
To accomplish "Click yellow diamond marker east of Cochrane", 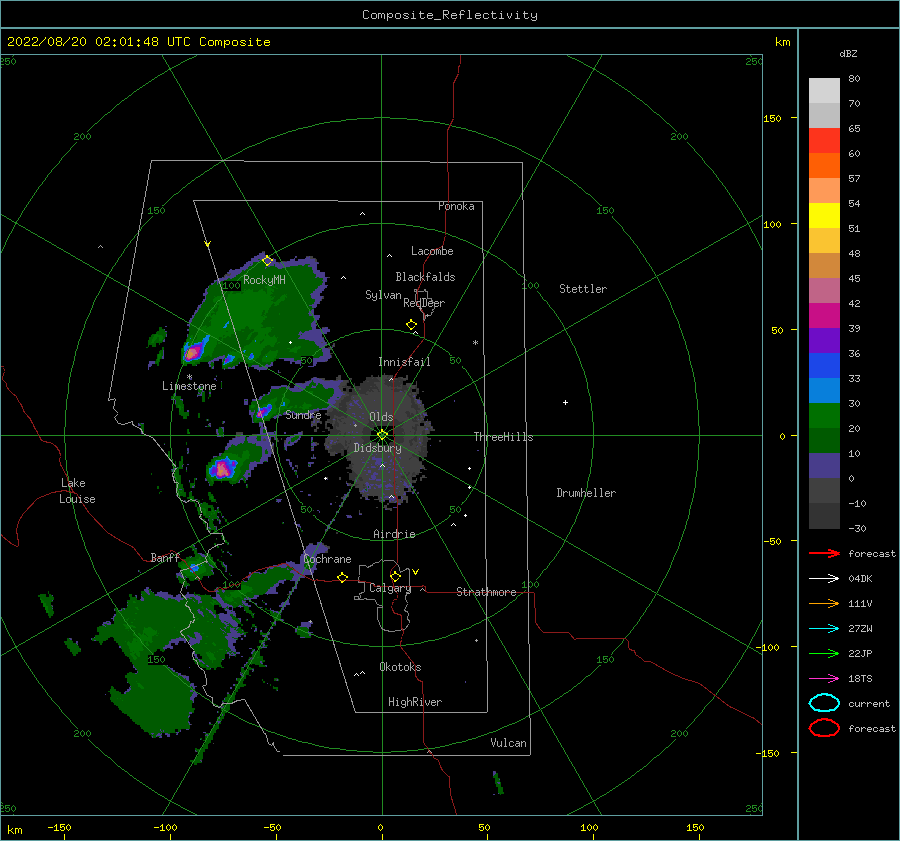I will coord(342,577).
